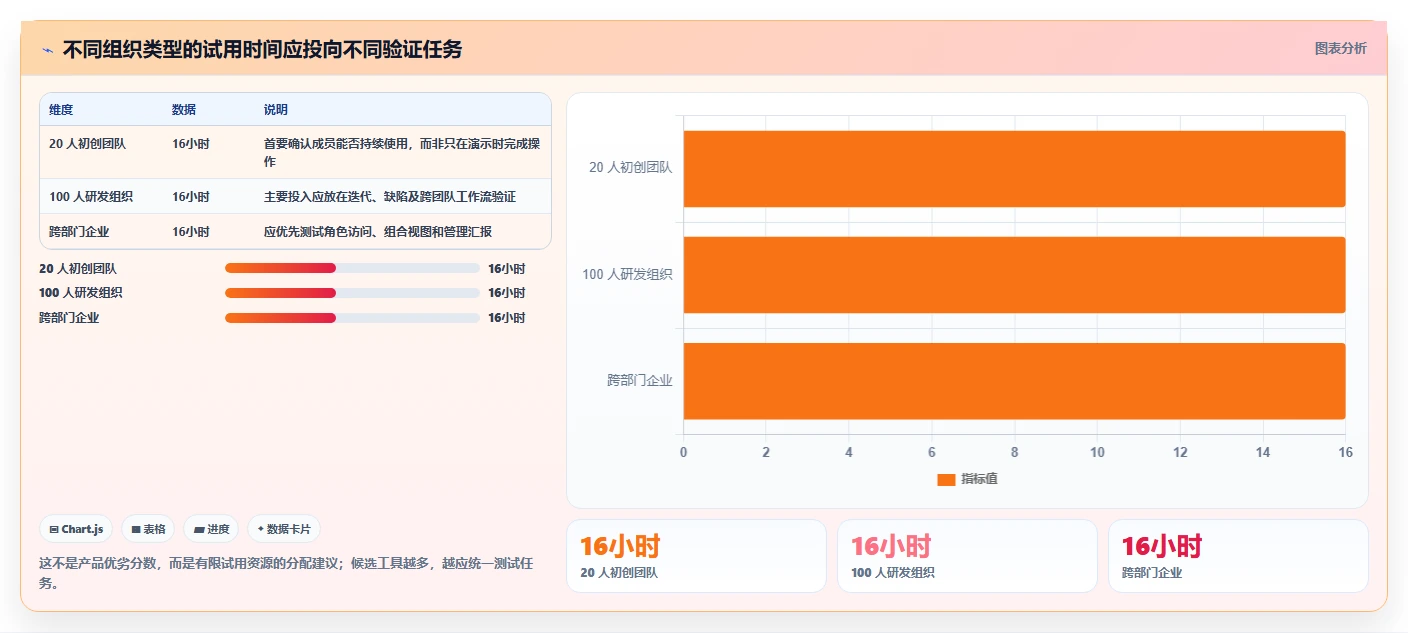The height and width of the screenshot is (633, 1408).
Task: Click y-axis label 100 人研发组织 in chart
Action: pyautogui.click(x=627, y=274)
